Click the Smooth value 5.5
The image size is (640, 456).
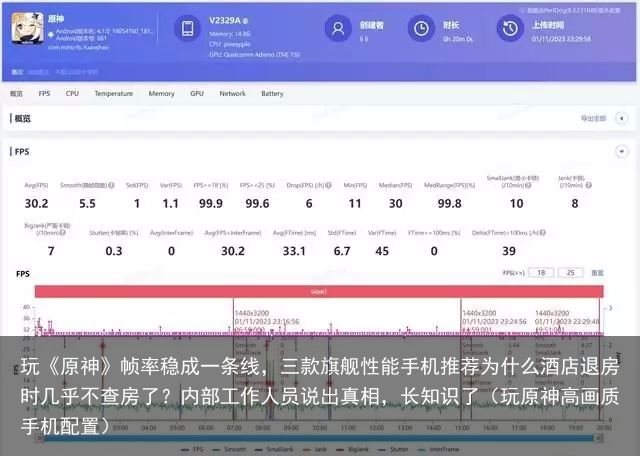tap(87, 203)
